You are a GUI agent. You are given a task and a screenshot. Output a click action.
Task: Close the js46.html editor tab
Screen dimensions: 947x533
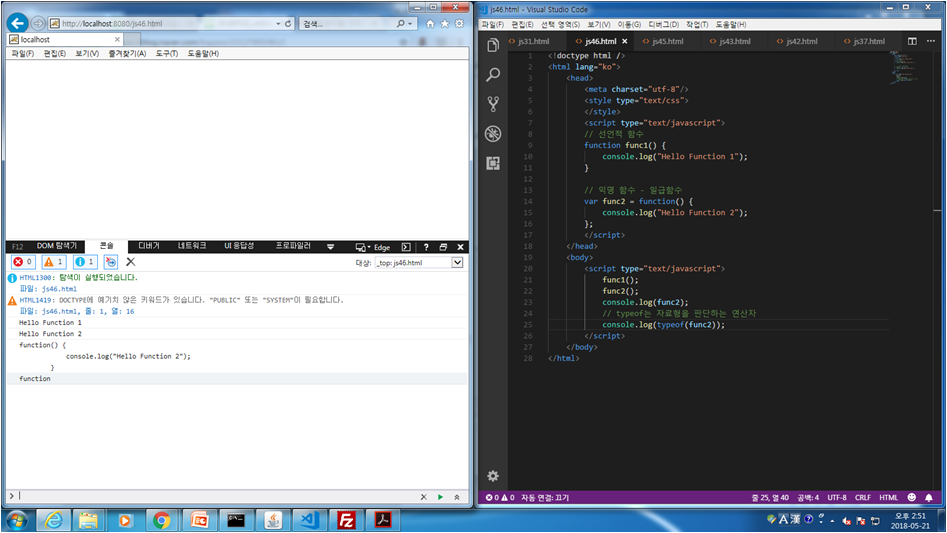[x=624, y=41]
